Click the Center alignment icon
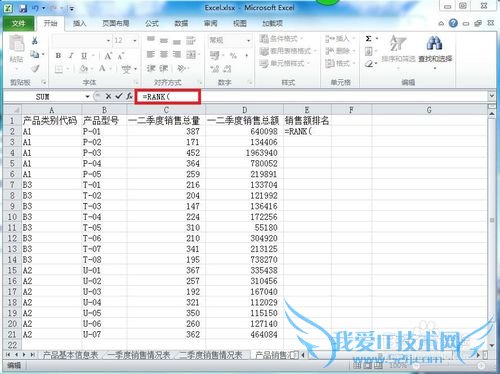Screen dimensions: 500x374 (x=164, y=54)
